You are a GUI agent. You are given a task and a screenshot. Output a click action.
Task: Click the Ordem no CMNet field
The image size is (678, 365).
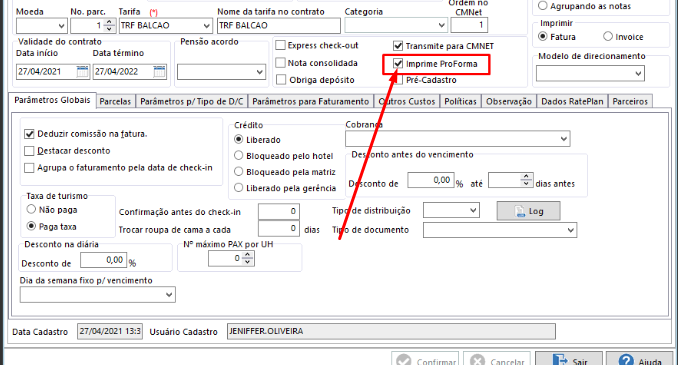pyautogui.click(x=469, y=26)
